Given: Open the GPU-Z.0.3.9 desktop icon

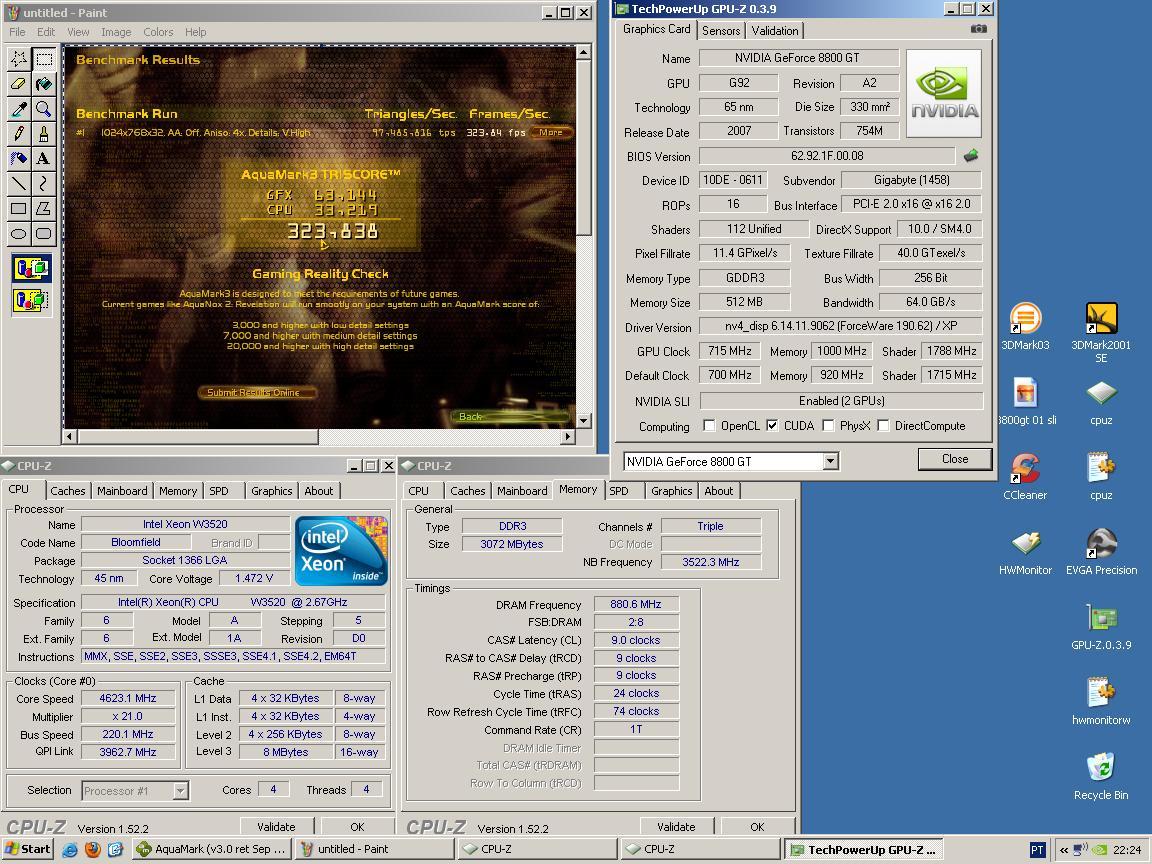Looking at the screenshot, I should [x=1101, y=627].
